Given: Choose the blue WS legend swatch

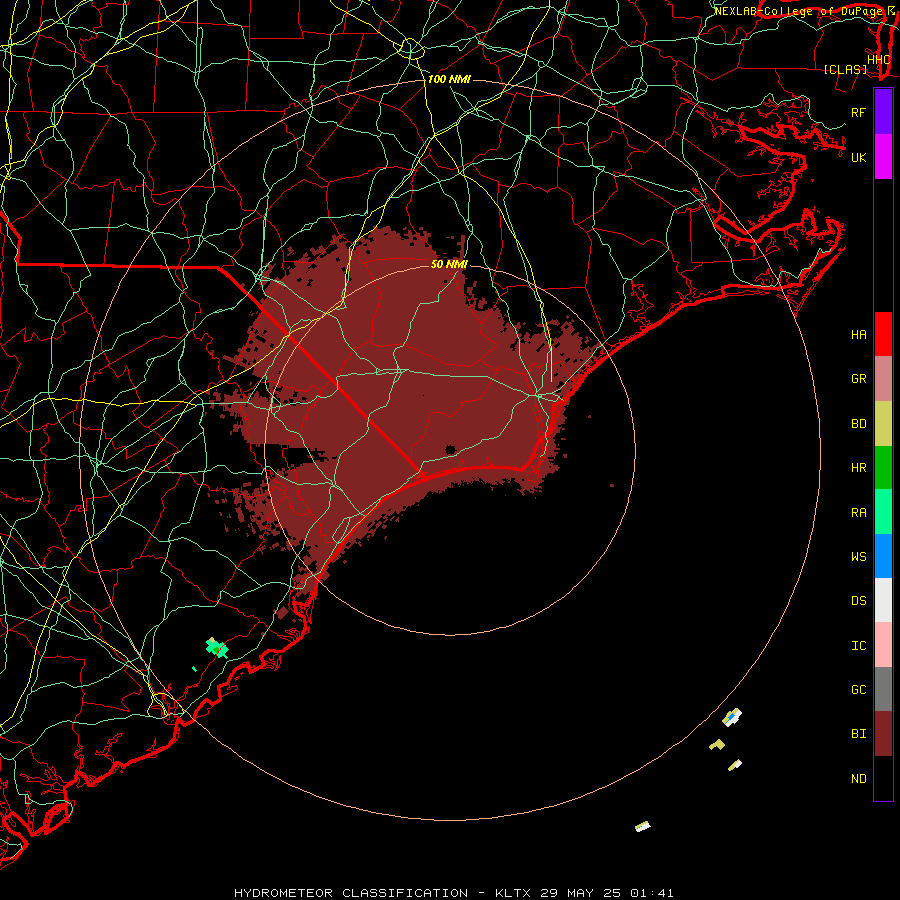Looking at the screenshot, I should click(x=883, y=556).
